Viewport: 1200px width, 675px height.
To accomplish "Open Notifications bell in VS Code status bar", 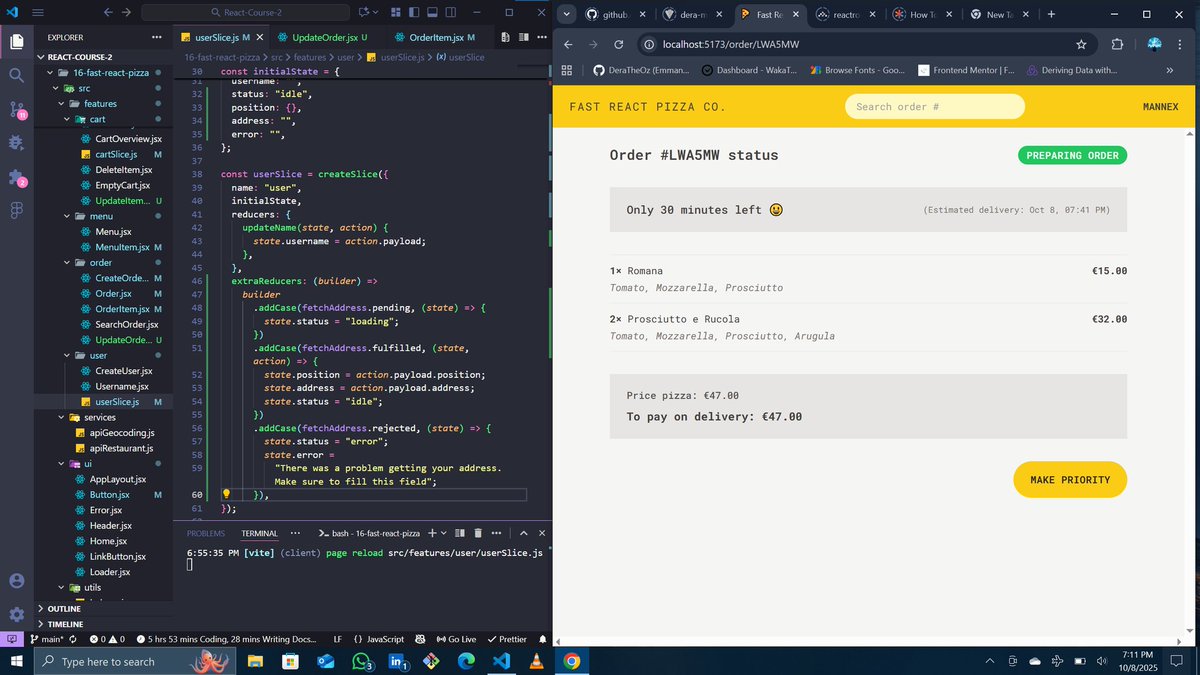I will 543,639.
